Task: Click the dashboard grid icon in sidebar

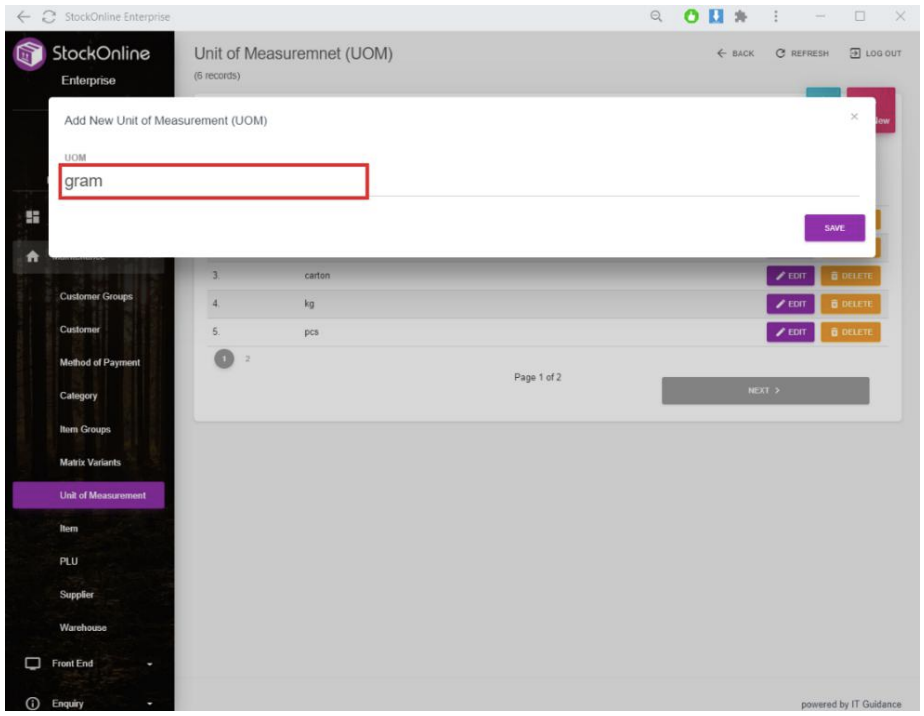Action: click(x=32, y=217)
